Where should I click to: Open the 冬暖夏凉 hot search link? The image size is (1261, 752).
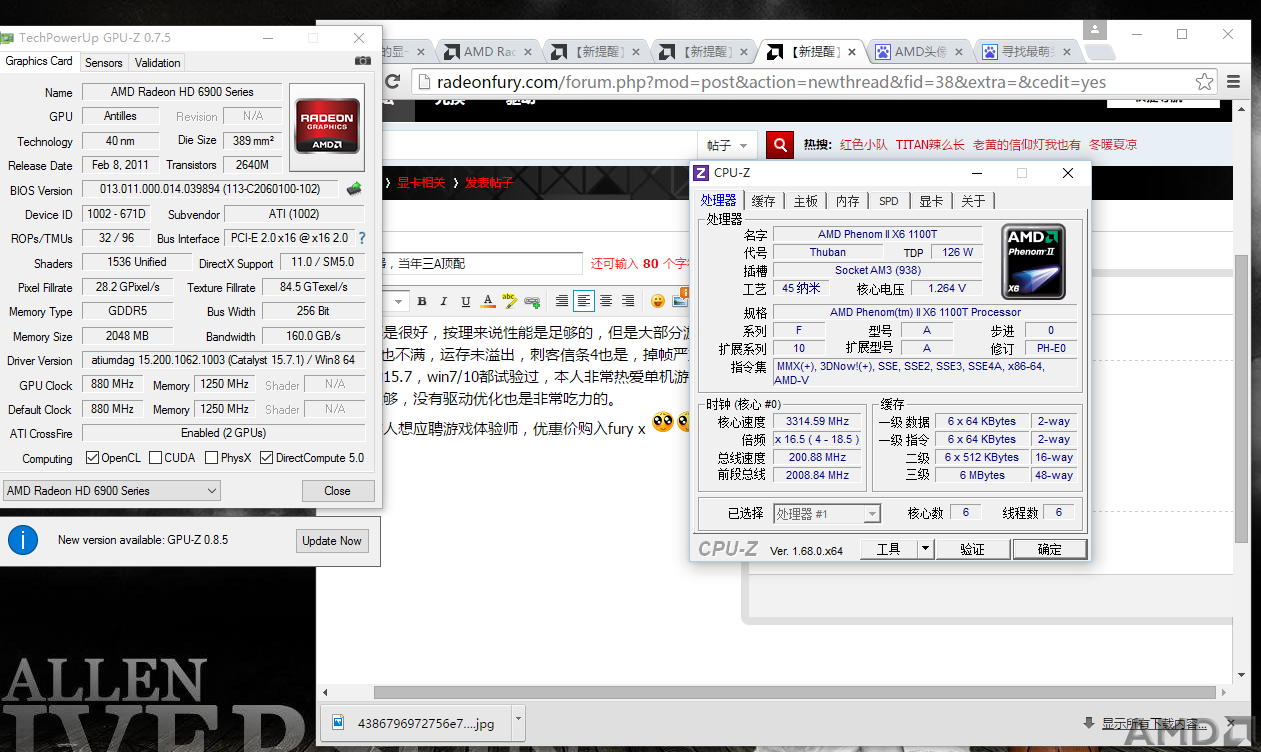pyautogui.click(x=1113, y=145)
